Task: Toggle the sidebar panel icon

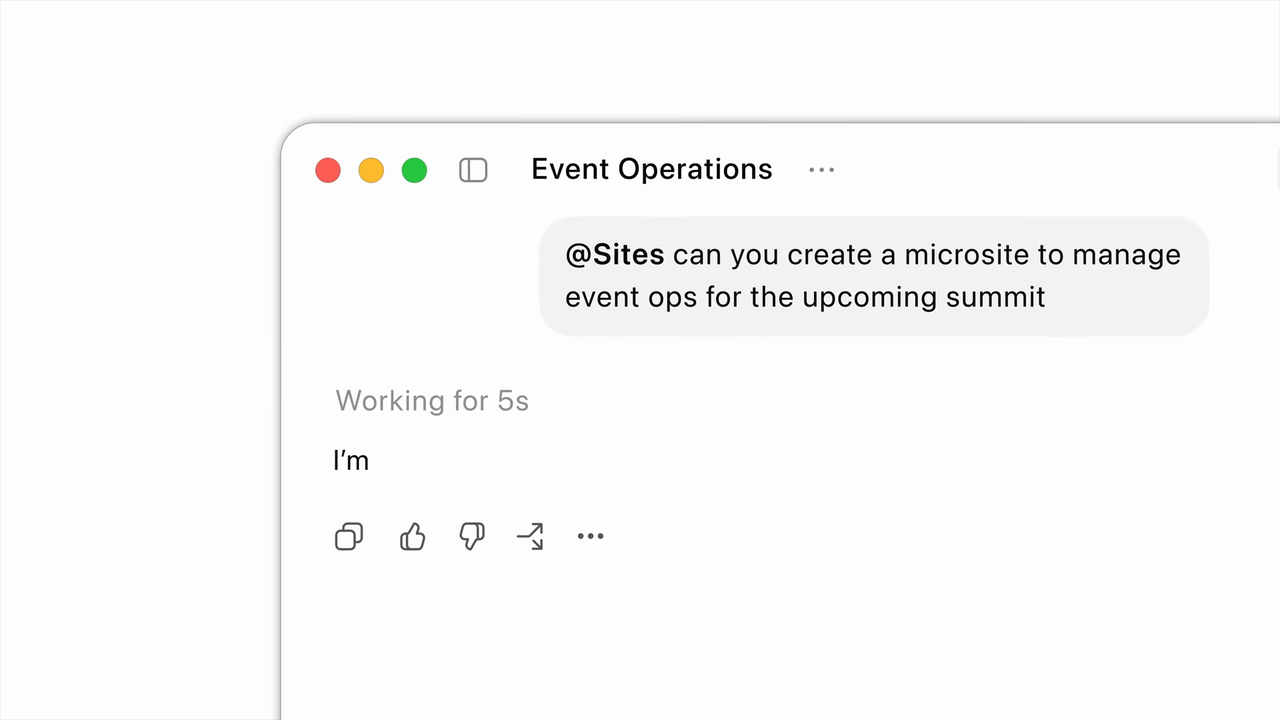Action: pos(473,170)
